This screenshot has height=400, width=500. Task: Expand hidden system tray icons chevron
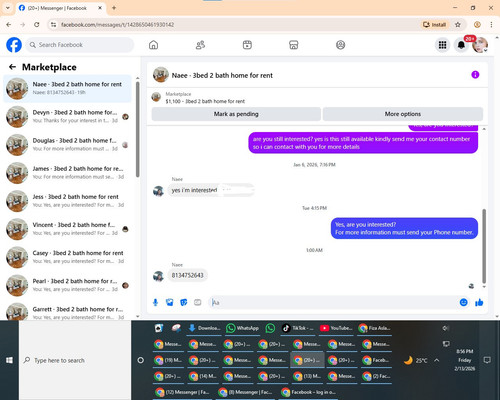click(x=437, y=360)
